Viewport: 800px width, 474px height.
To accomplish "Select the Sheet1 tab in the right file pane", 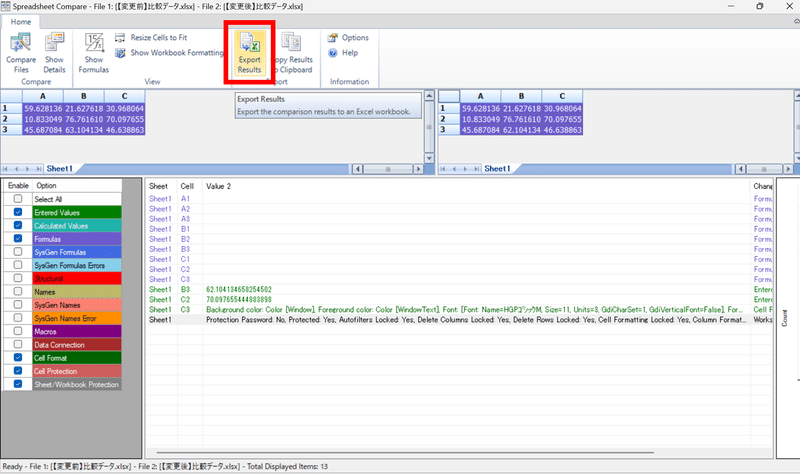I will pos(497,168).
